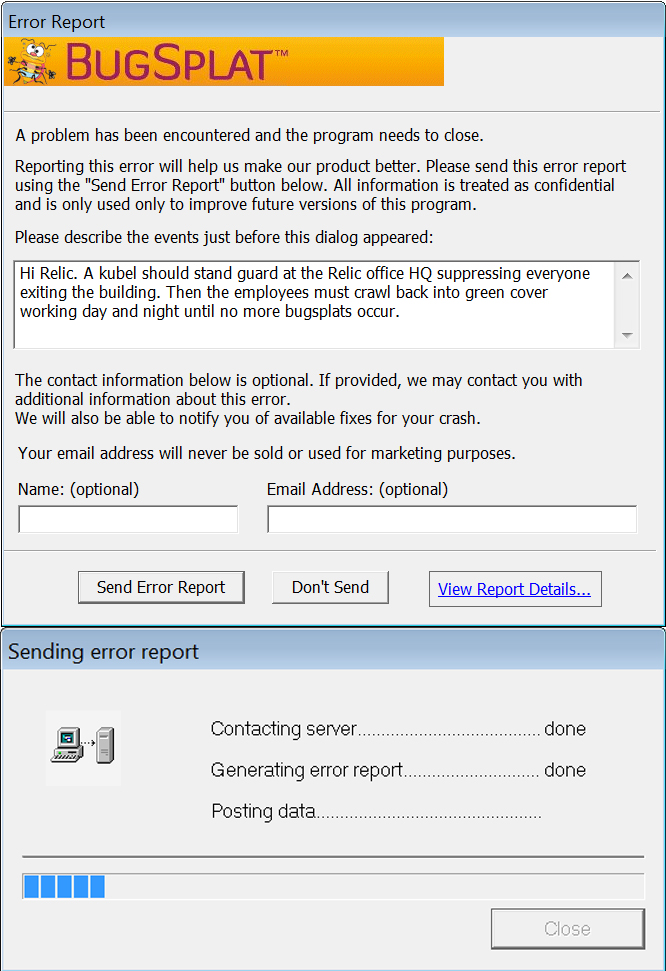Viewport: 666px width, 971px height.
Task: Click the Name optional input field
Action: click(128, 519)
